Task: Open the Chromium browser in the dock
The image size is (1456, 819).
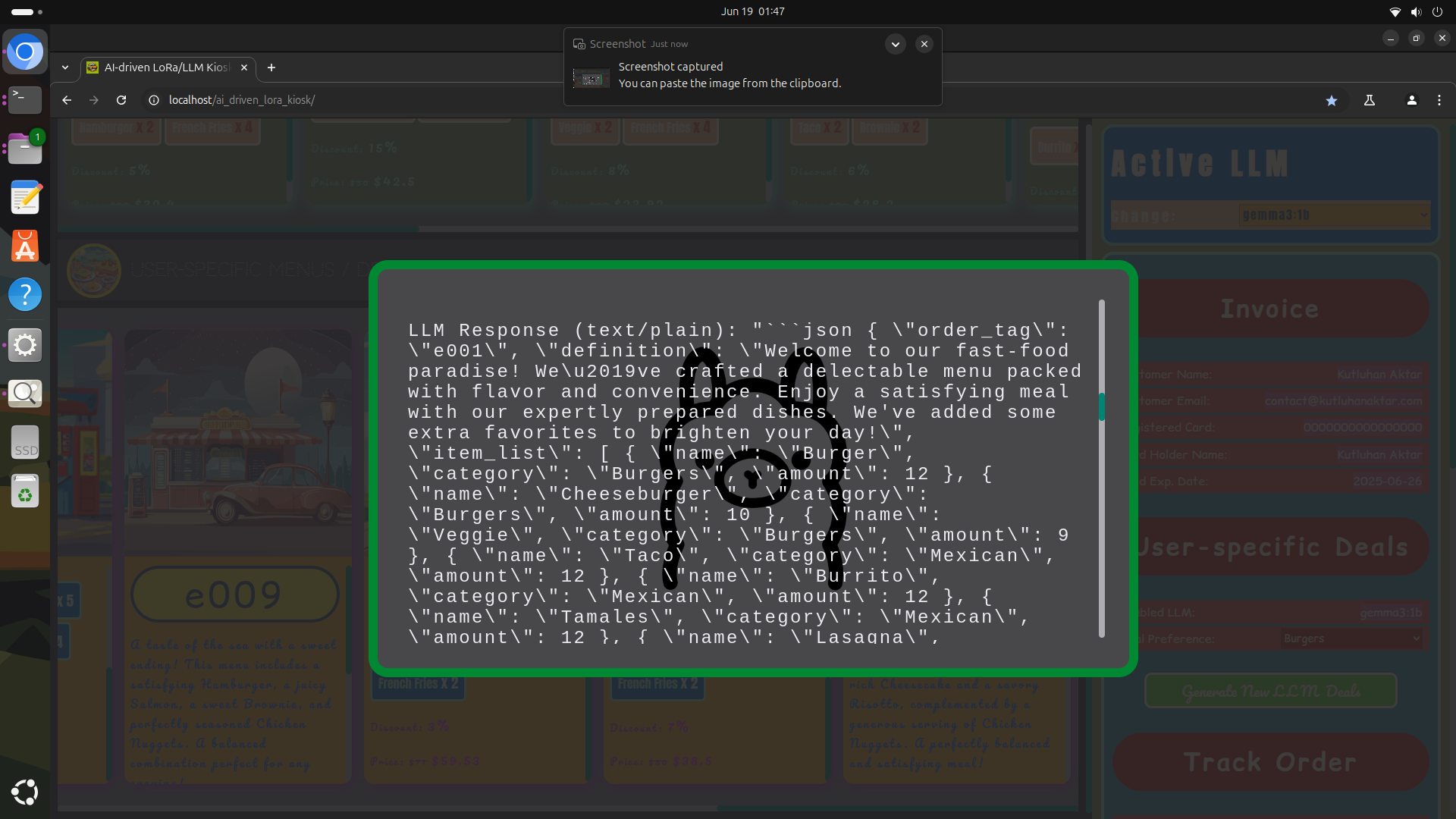Action: (25, 52)
